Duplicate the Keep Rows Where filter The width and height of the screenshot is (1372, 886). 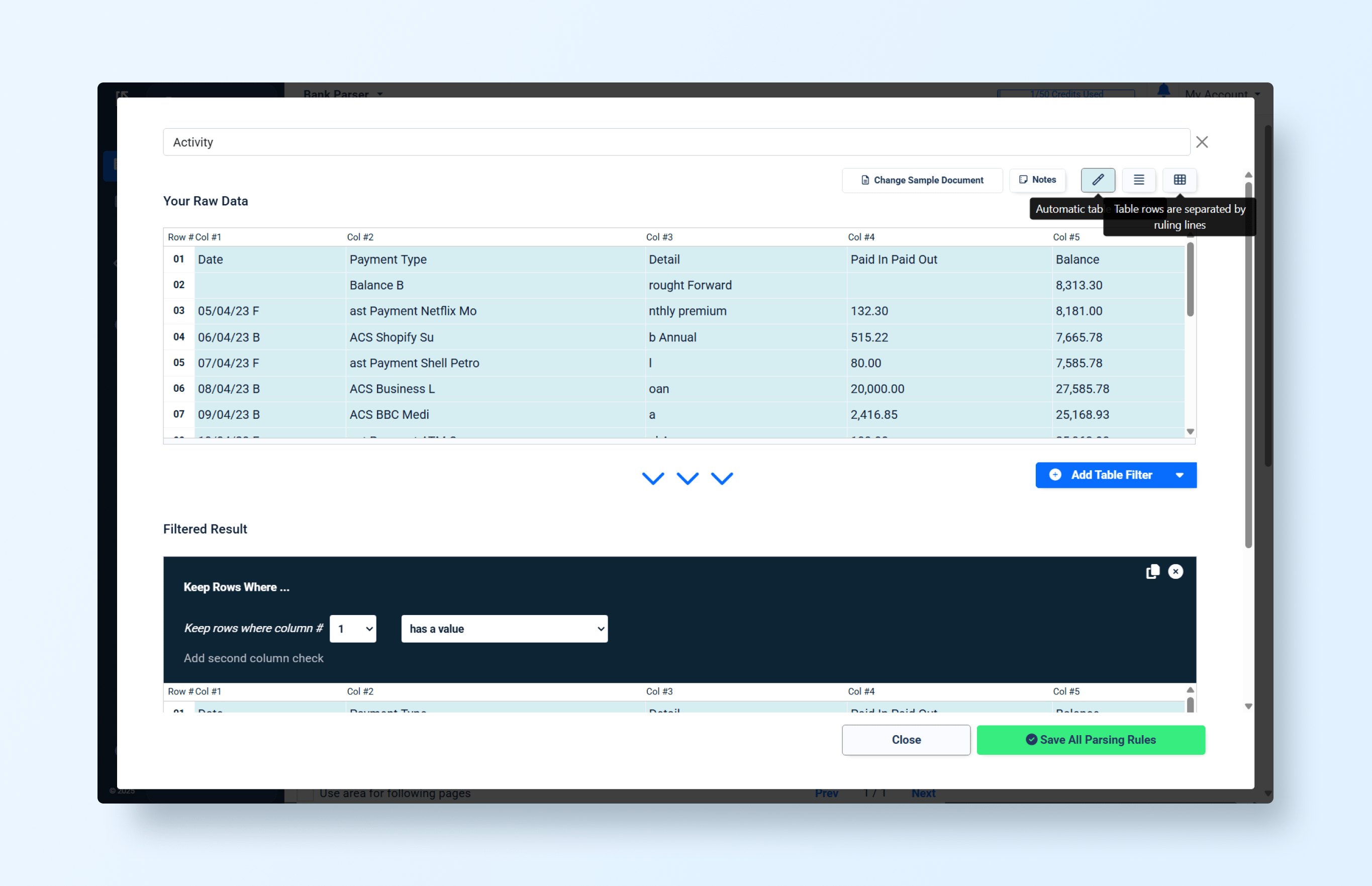(x=1152, y=571)
